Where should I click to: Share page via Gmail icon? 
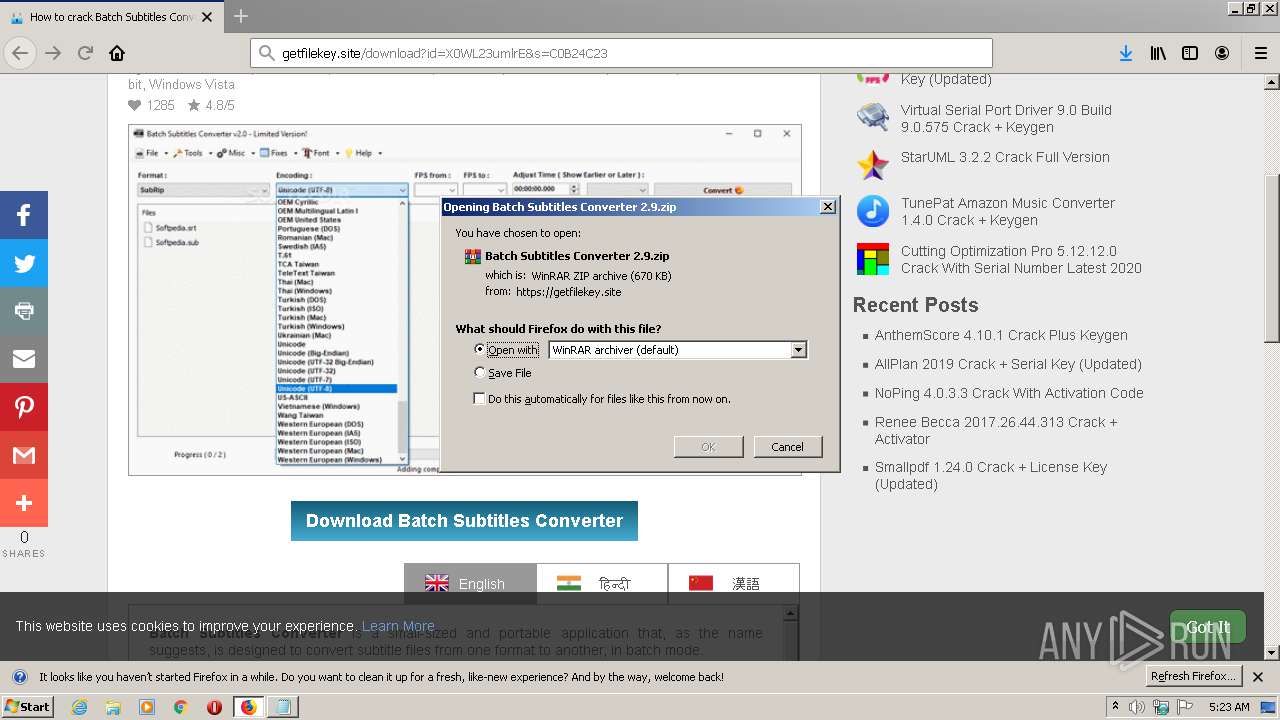pos(24,455)
